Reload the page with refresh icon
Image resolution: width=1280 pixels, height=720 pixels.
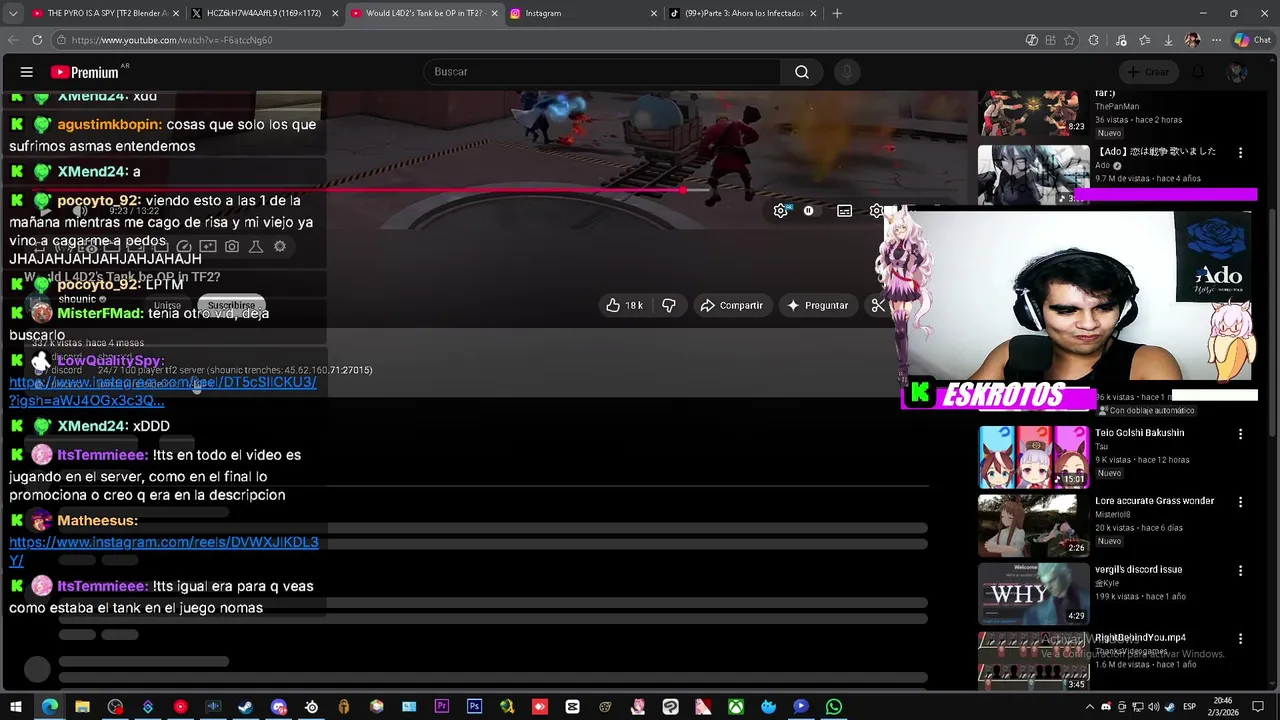[x=37, y=40]
